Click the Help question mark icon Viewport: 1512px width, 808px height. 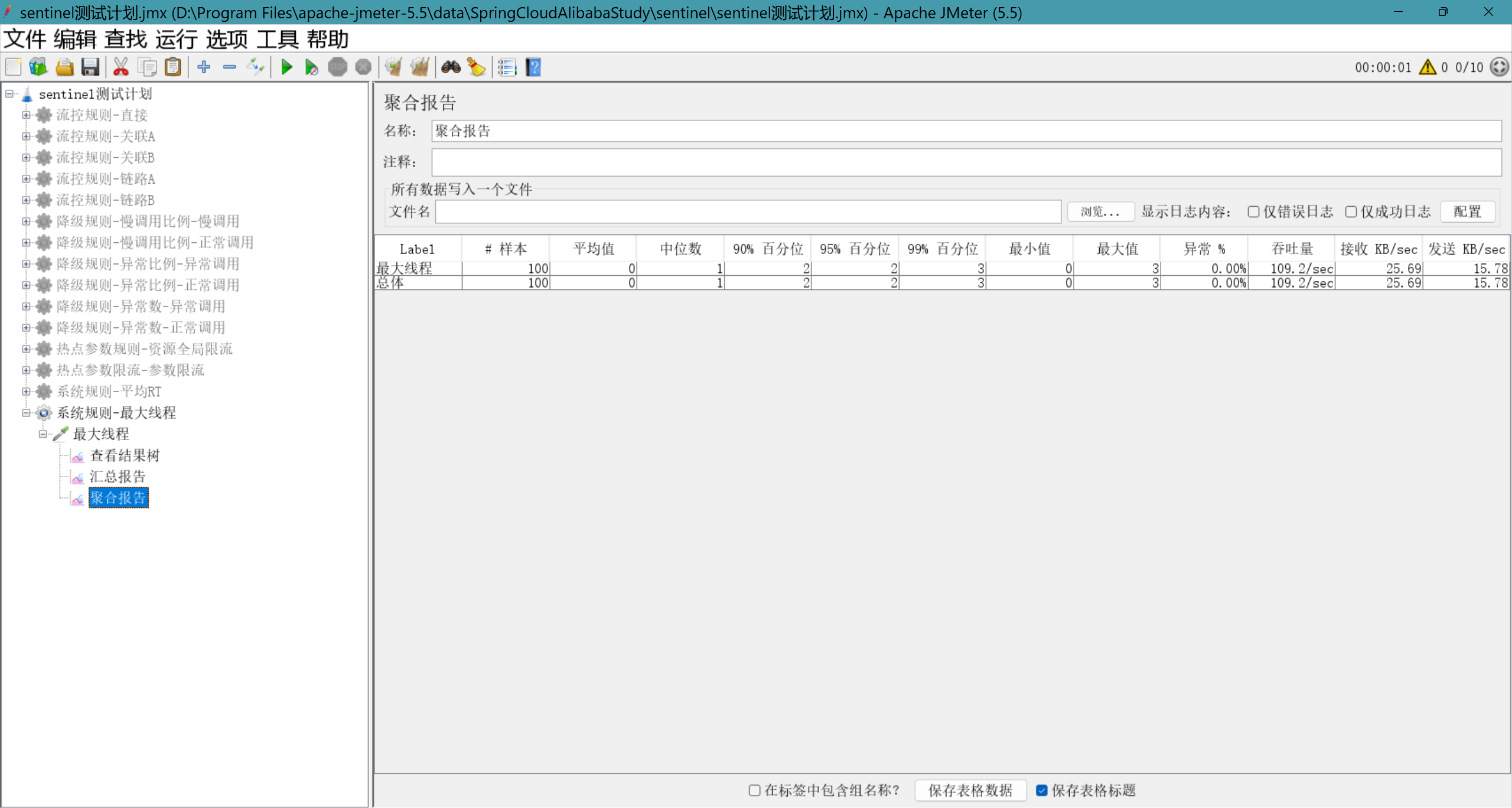(x=533, y=67)
